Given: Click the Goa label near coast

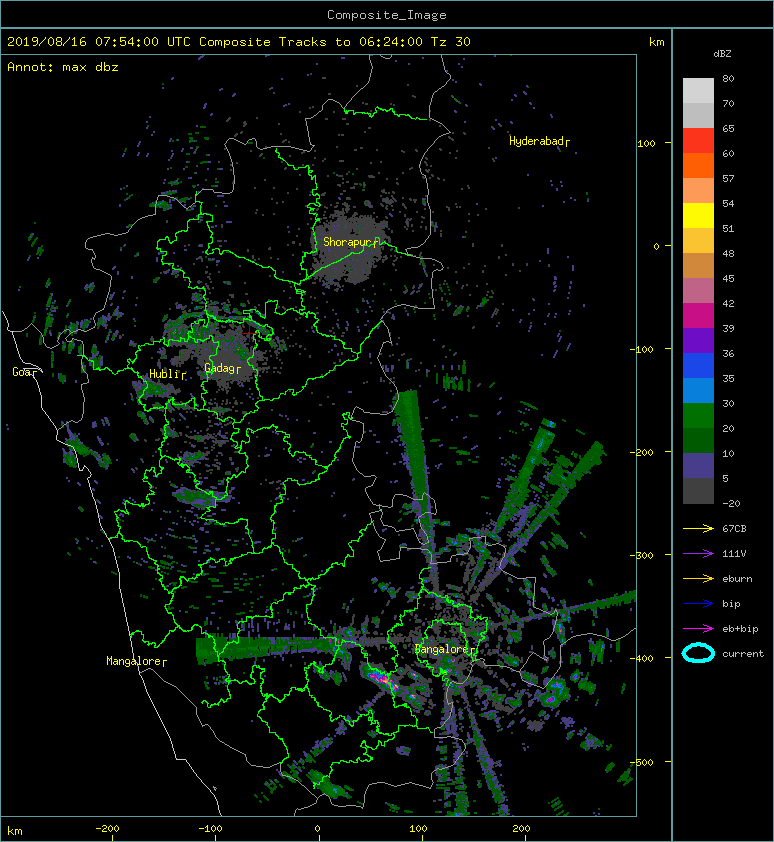Looking at the screenshot, I should 23,372.
